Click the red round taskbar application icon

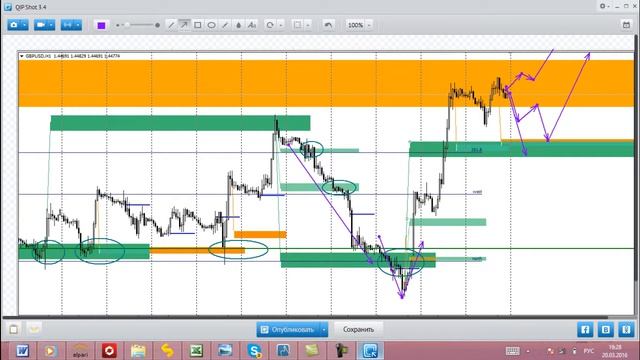click(x=109, y=351)
